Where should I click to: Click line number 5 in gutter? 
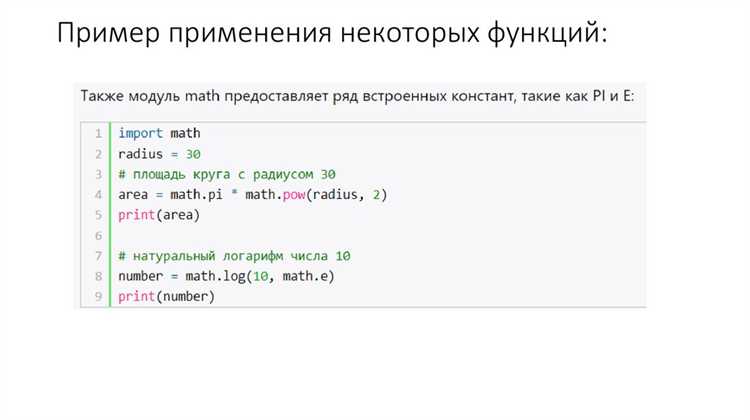pyautogui.click(x=98, y=215)
